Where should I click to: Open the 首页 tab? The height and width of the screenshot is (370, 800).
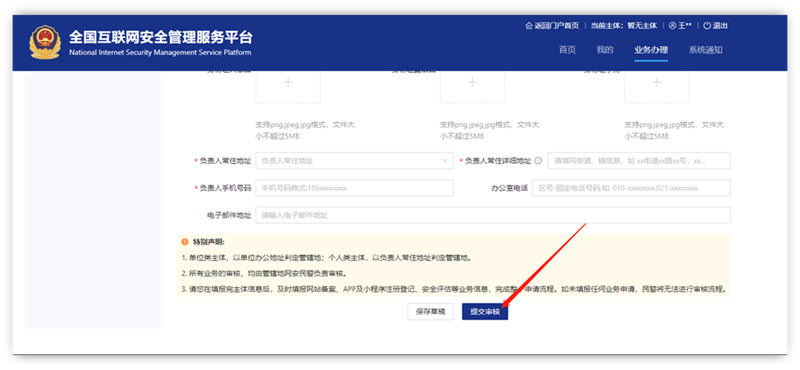[567, 50]
